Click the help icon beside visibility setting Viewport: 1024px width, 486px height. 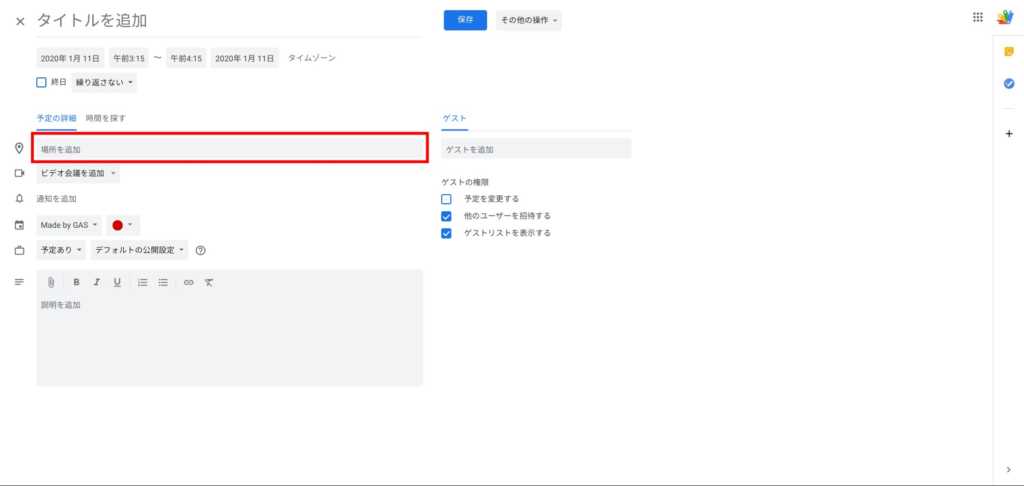tap(200, 250)
